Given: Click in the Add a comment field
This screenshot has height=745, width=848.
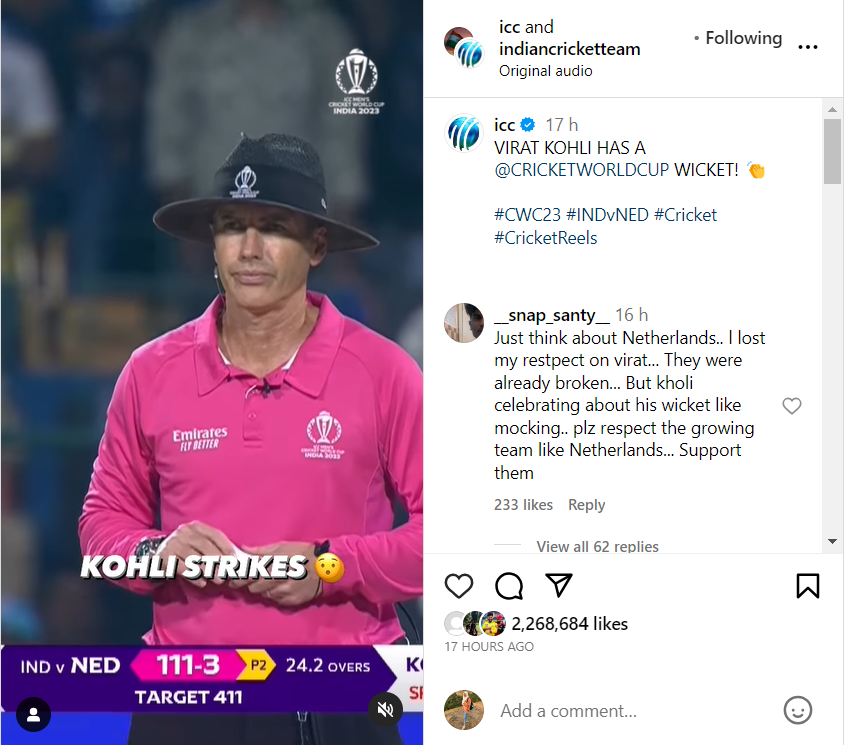Looking at the screenshot, I should (633, 710).
